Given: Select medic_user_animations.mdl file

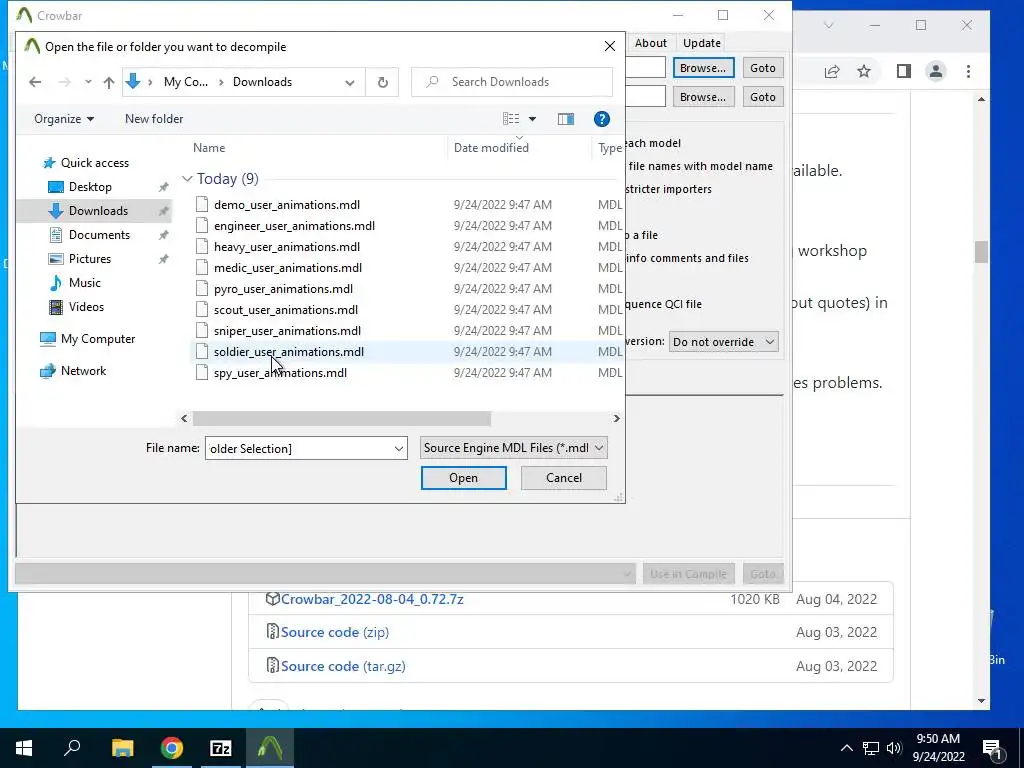Looking at the screenshot, I should click(287, 268).
